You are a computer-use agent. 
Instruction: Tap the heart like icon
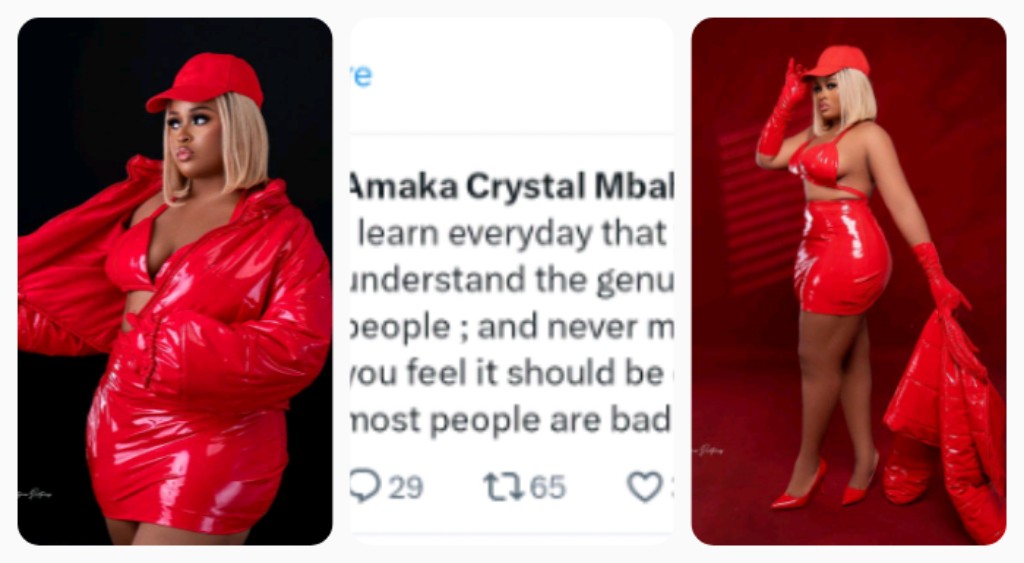click(646, 487)
